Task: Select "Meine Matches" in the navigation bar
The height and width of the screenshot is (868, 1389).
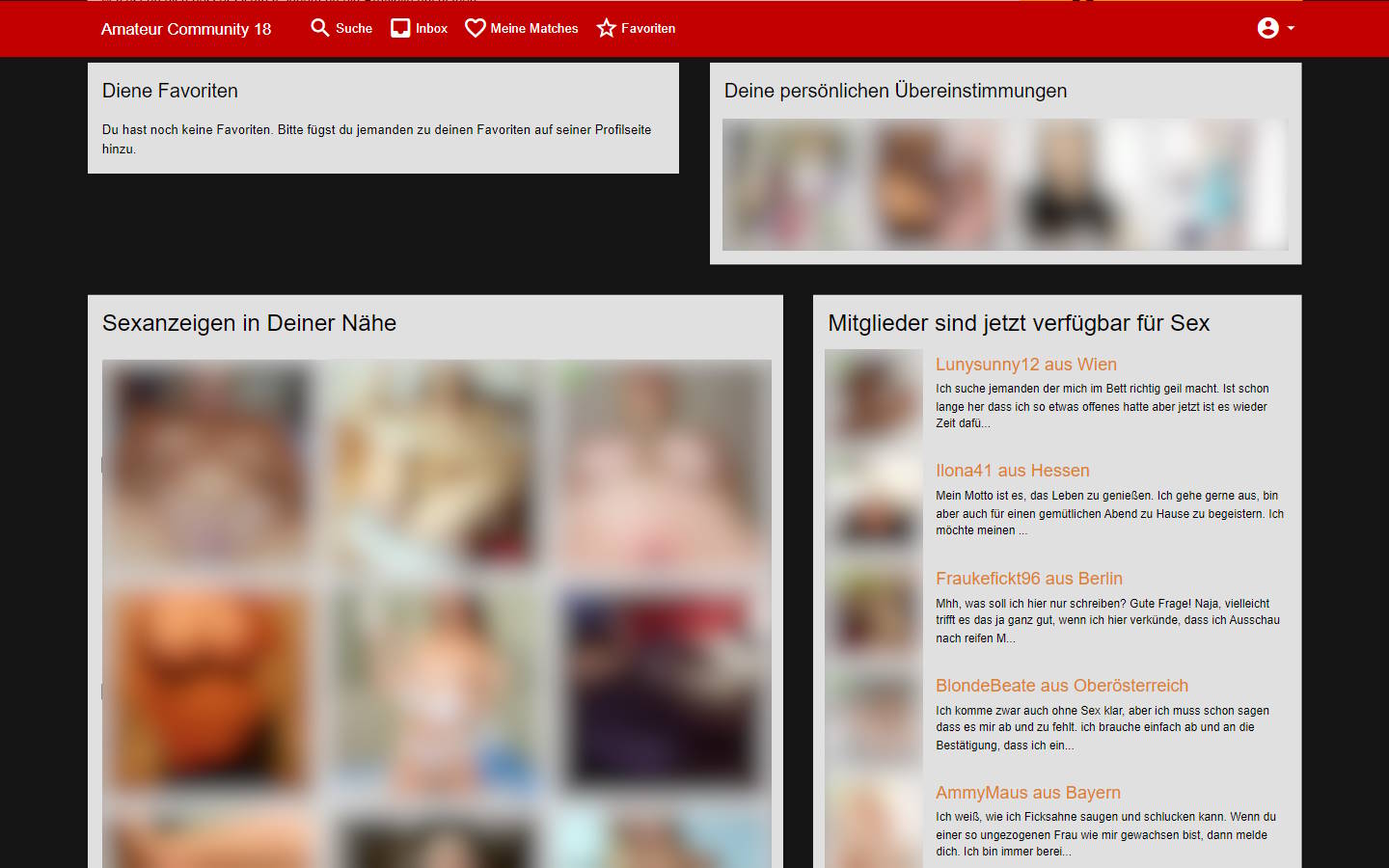Action: pos(534,29)
